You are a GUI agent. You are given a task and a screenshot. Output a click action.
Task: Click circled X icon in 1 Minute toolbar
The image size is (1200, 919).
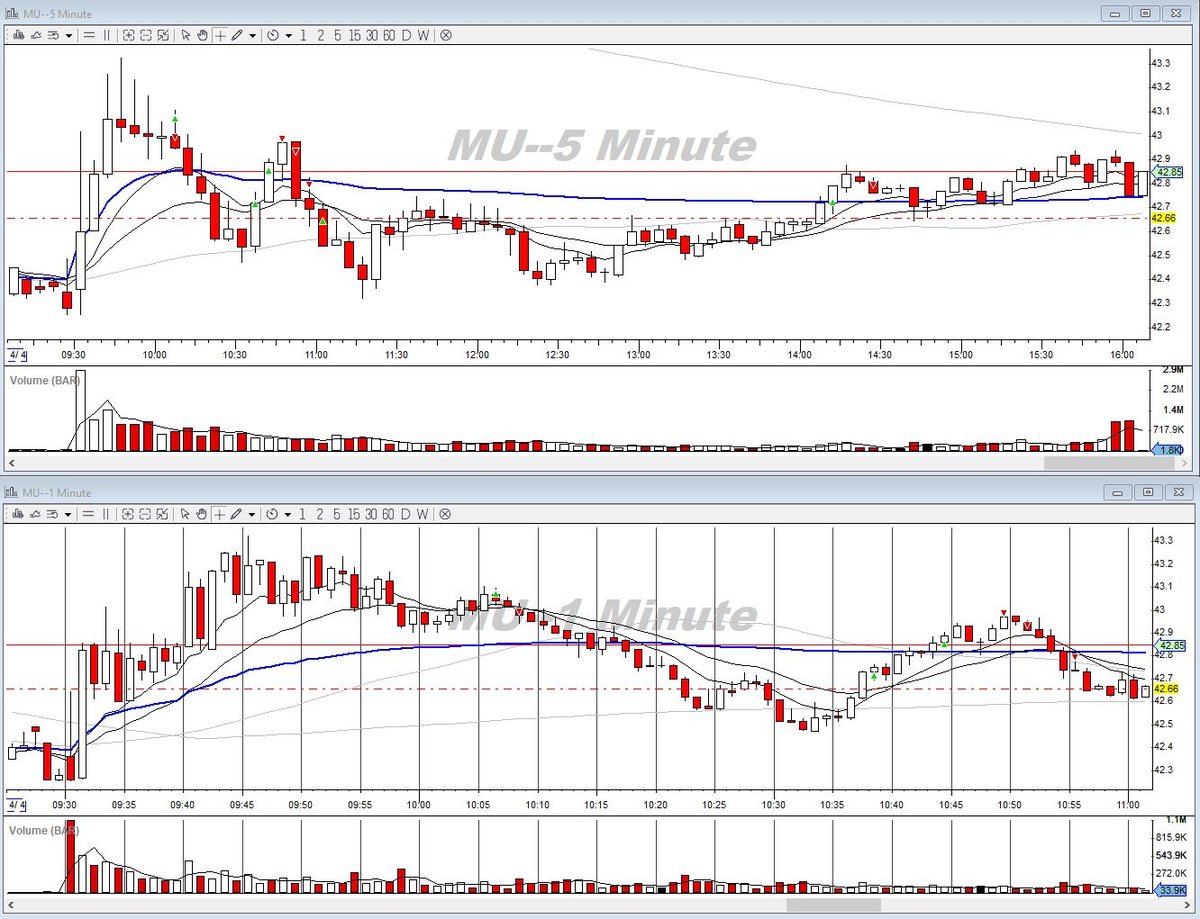pyautogui.click(x=445, y=513)
